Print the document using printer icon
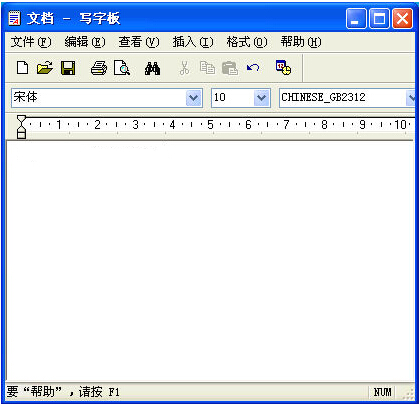The image size is (419, 404). pos(99,68)
